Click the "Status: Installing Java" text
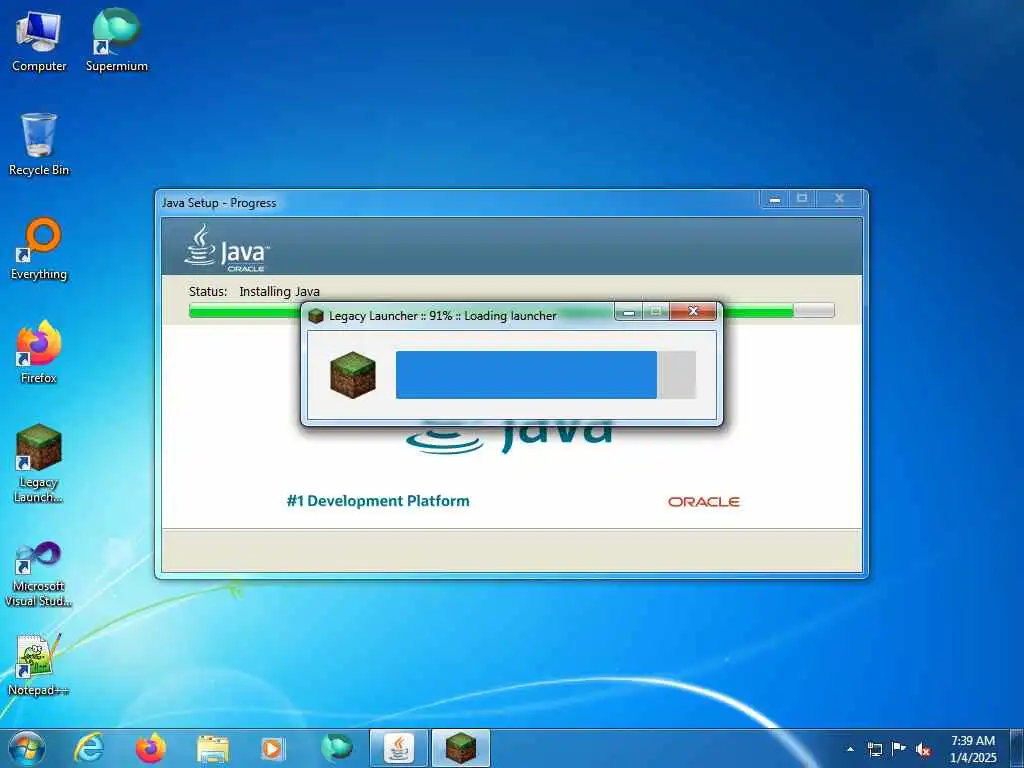 (254, 291)
